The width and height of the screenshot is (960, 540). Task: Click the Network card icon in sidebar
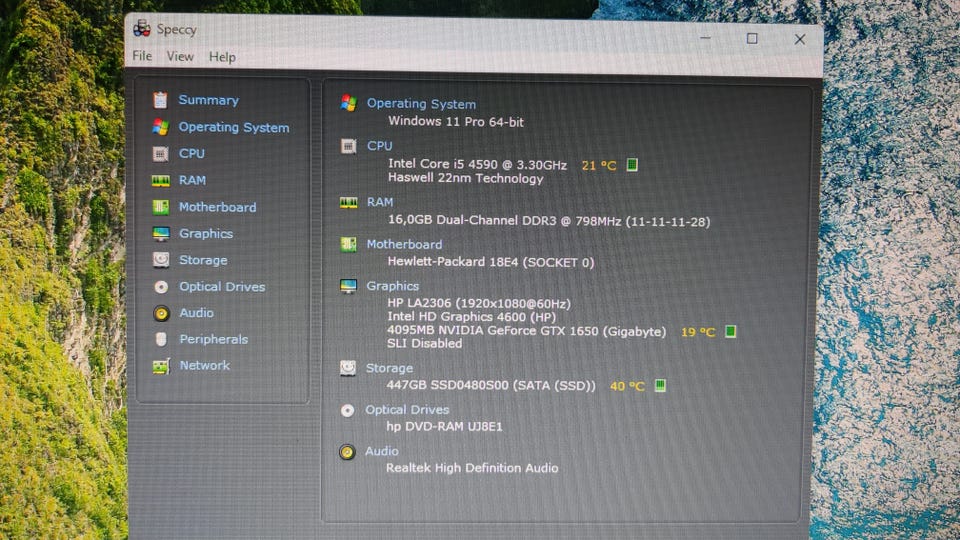click(161, 366)
